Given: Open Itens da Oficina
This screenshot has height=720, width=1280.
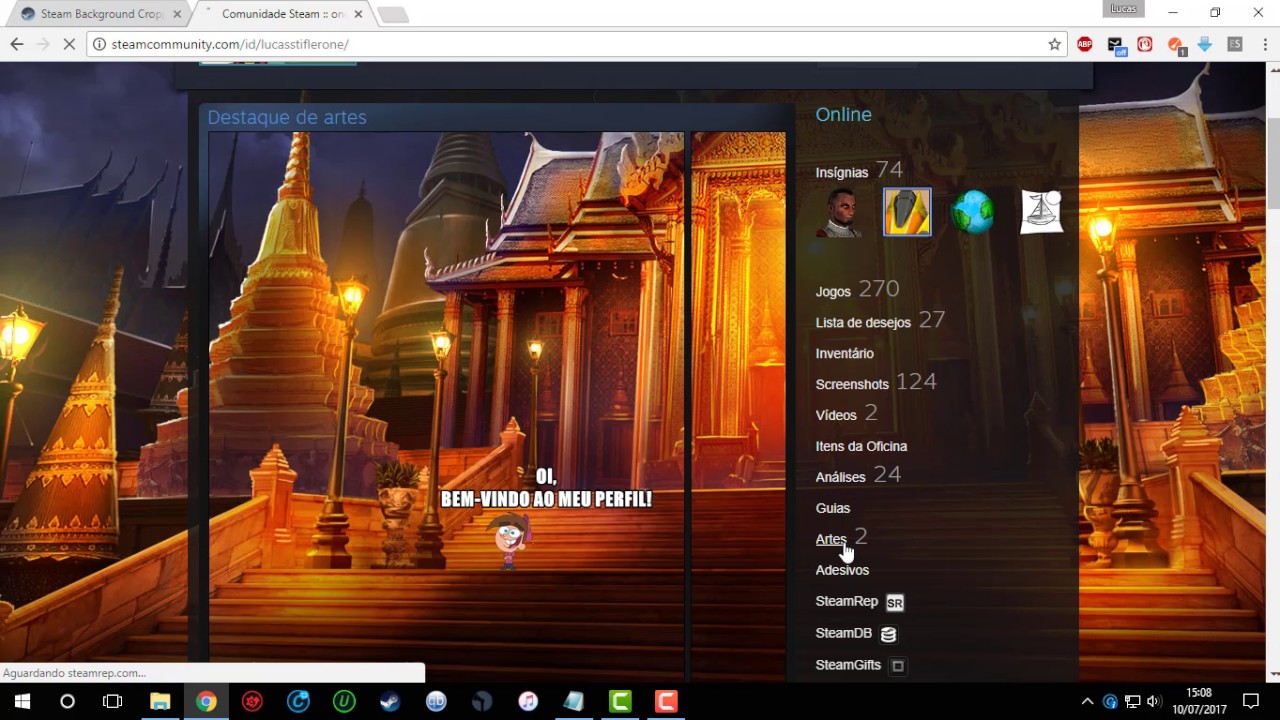Looking at the screenshot, I should coord(861,446).
